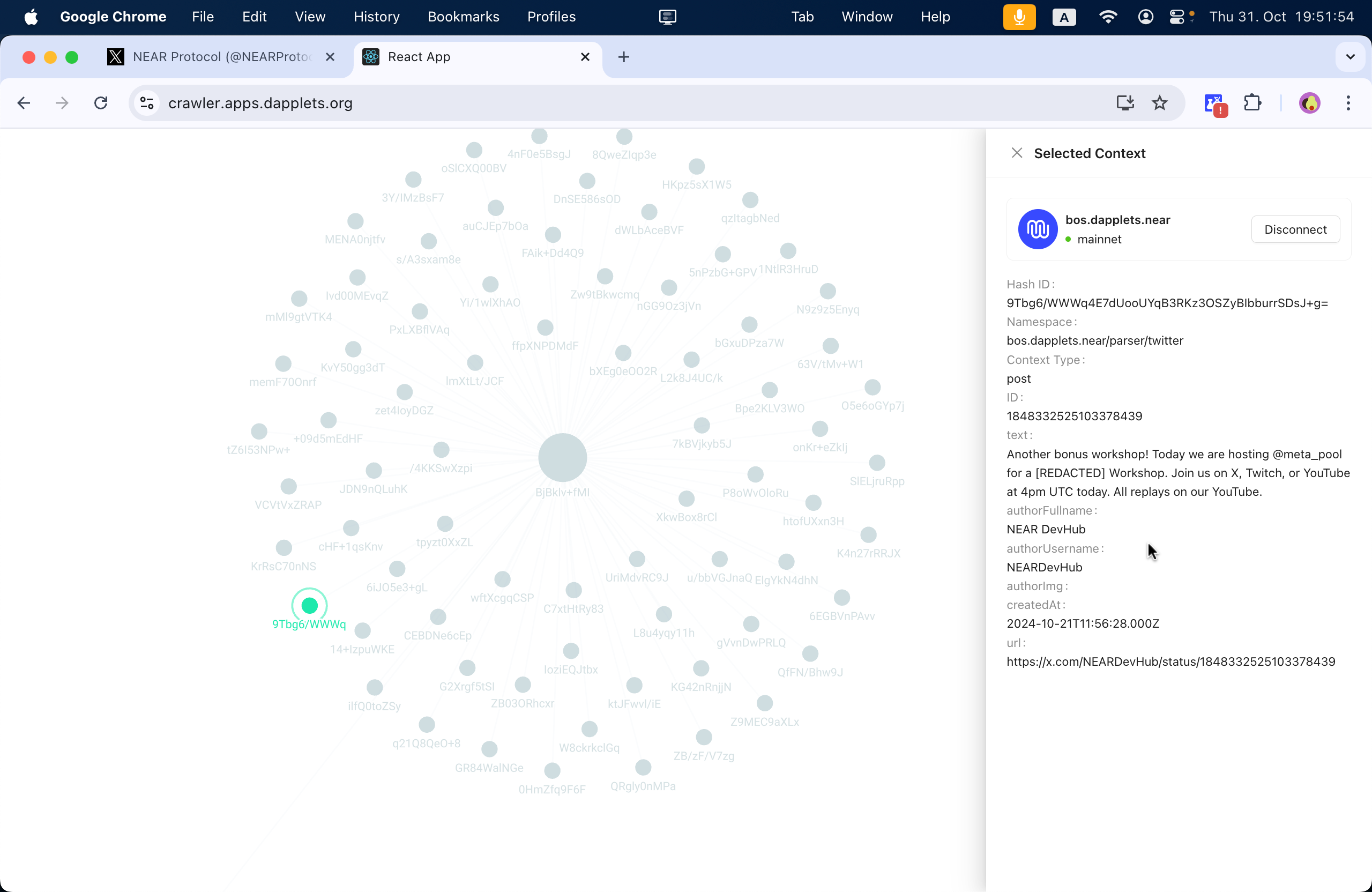Image resolution: width=1372 pixels, height=892 pixels.
Task: Open the Extensions puzzle icon
Action: pos(1252,103)
